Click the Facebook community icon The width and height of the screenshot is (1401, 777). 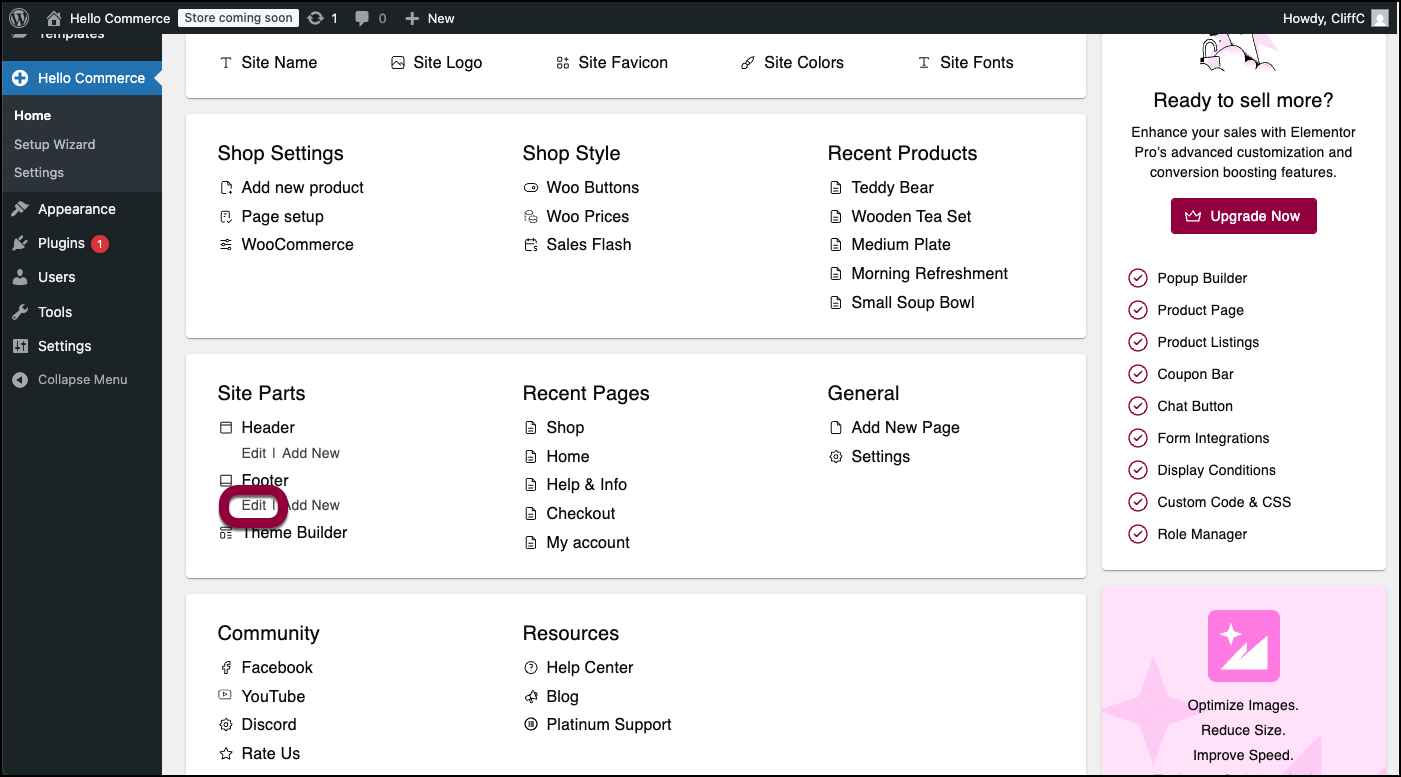coord(226,668)
